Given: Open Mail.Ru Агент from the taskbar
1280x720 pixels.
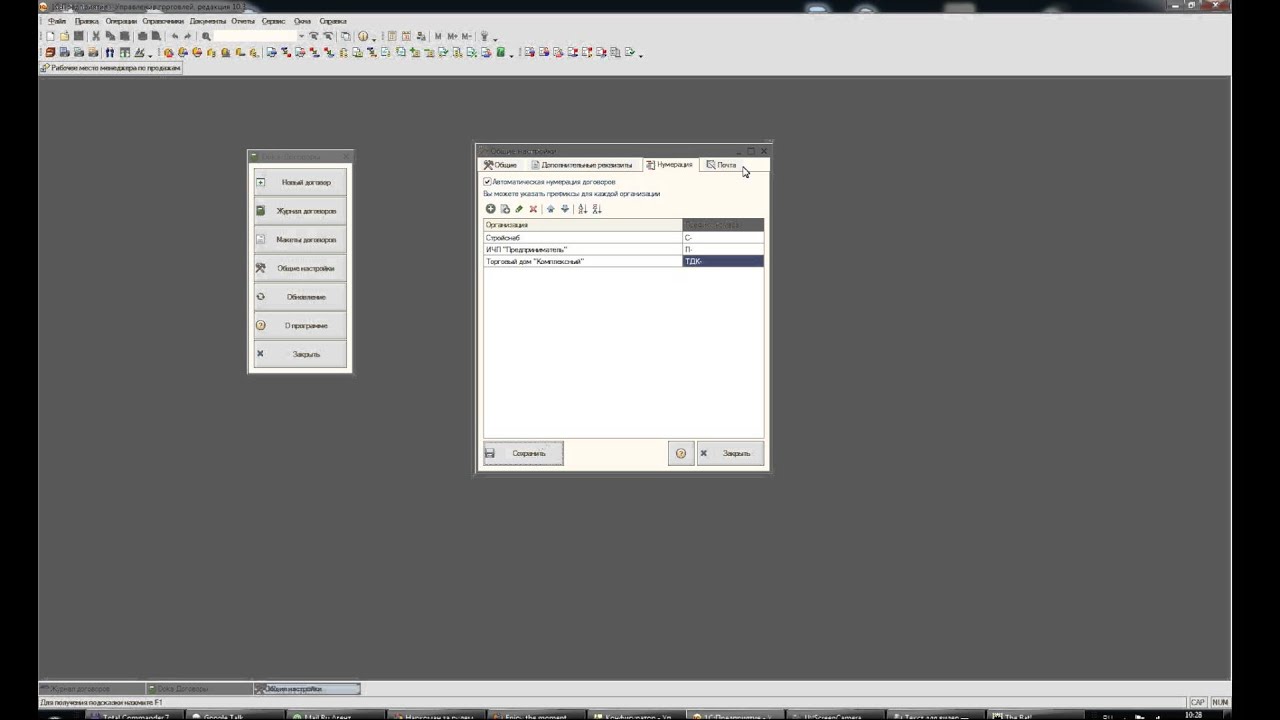Looking at the screenshot, I should tap(334, 716).
